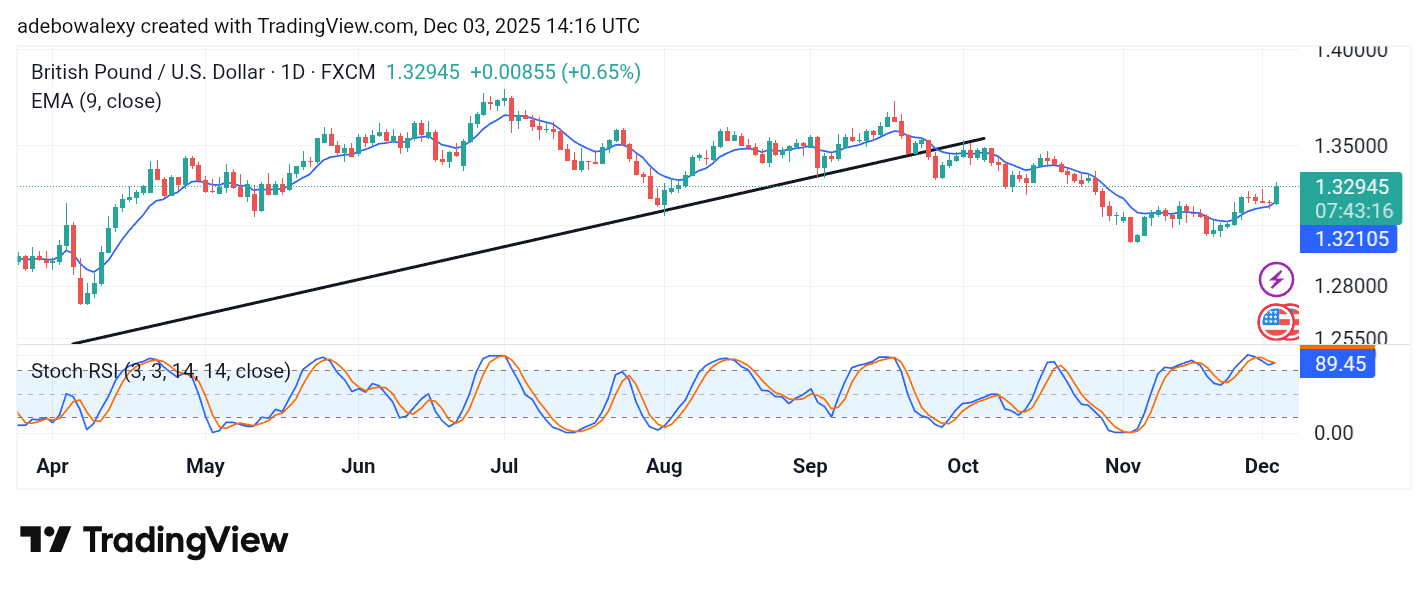Click the Stoch RSI (3, 3, 14, 14, close) label

click(x=161, y=372)
